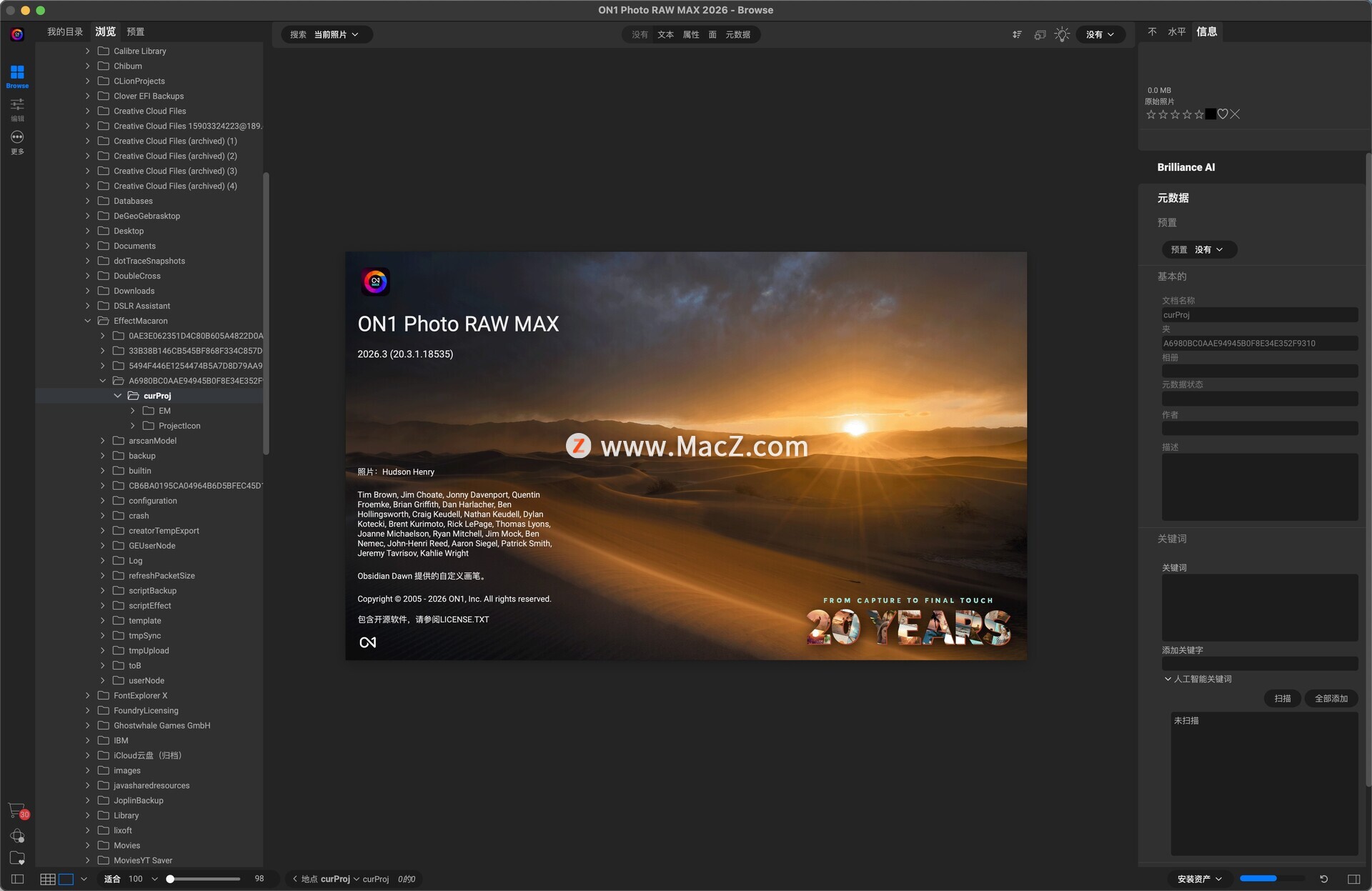Click the lightbulb icon in top toolbar
Image resolution: width=1372 pixels, height=891 pixels.
tap(1062, 34)
